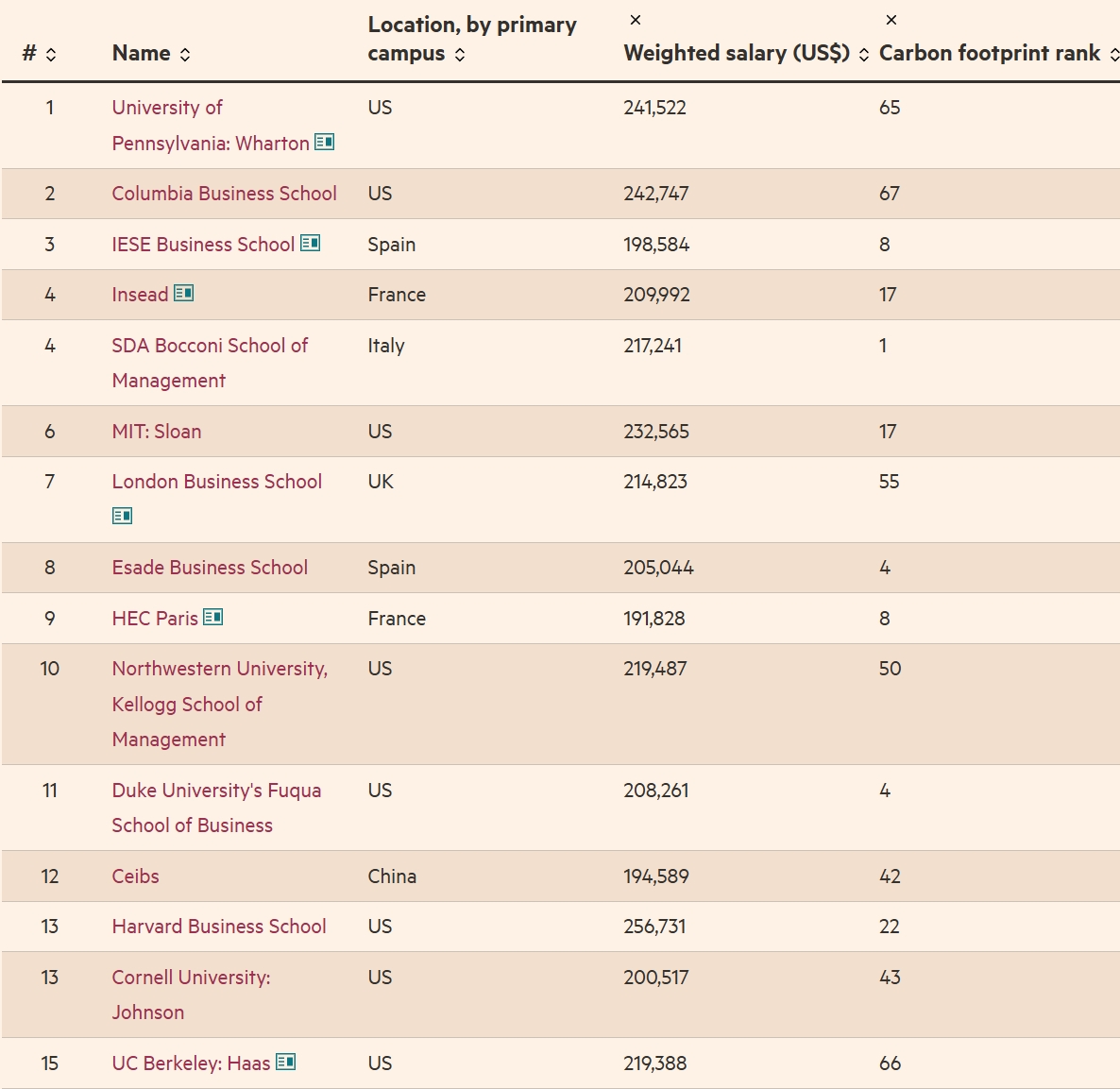The width and height of the screenshot is (1120, 1089).
Task: Open the Ceibs school link
Action: [x=136, y=876]
